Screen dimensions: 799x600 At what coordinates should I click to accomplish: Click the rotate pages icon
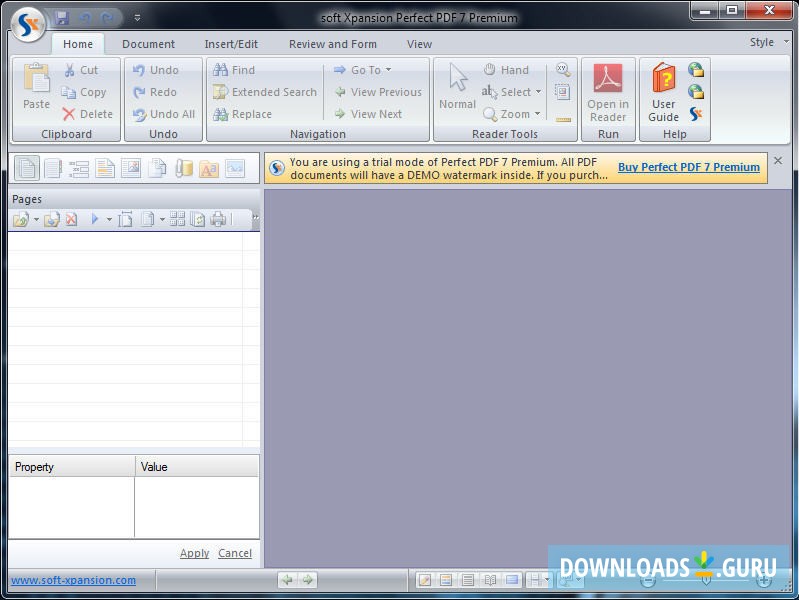pos(198,220)
